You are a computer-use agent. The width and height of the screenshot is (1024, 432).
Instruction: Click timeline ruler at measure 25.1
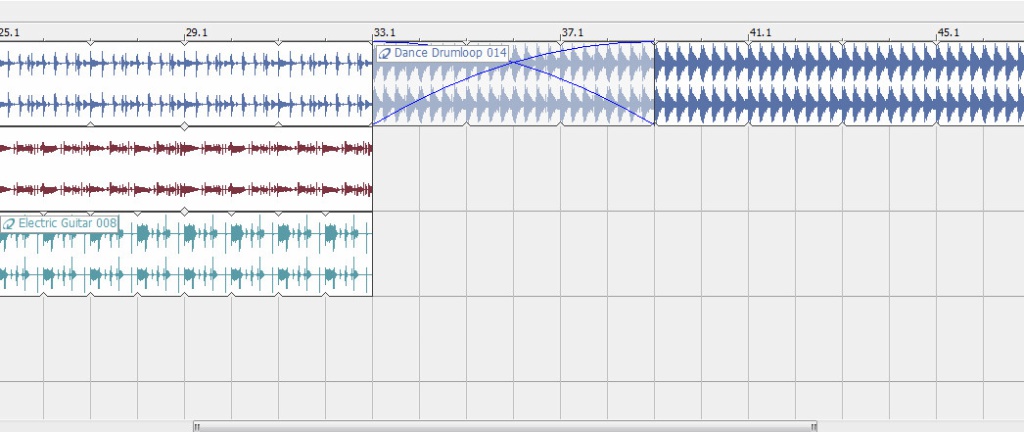[10, 32]
